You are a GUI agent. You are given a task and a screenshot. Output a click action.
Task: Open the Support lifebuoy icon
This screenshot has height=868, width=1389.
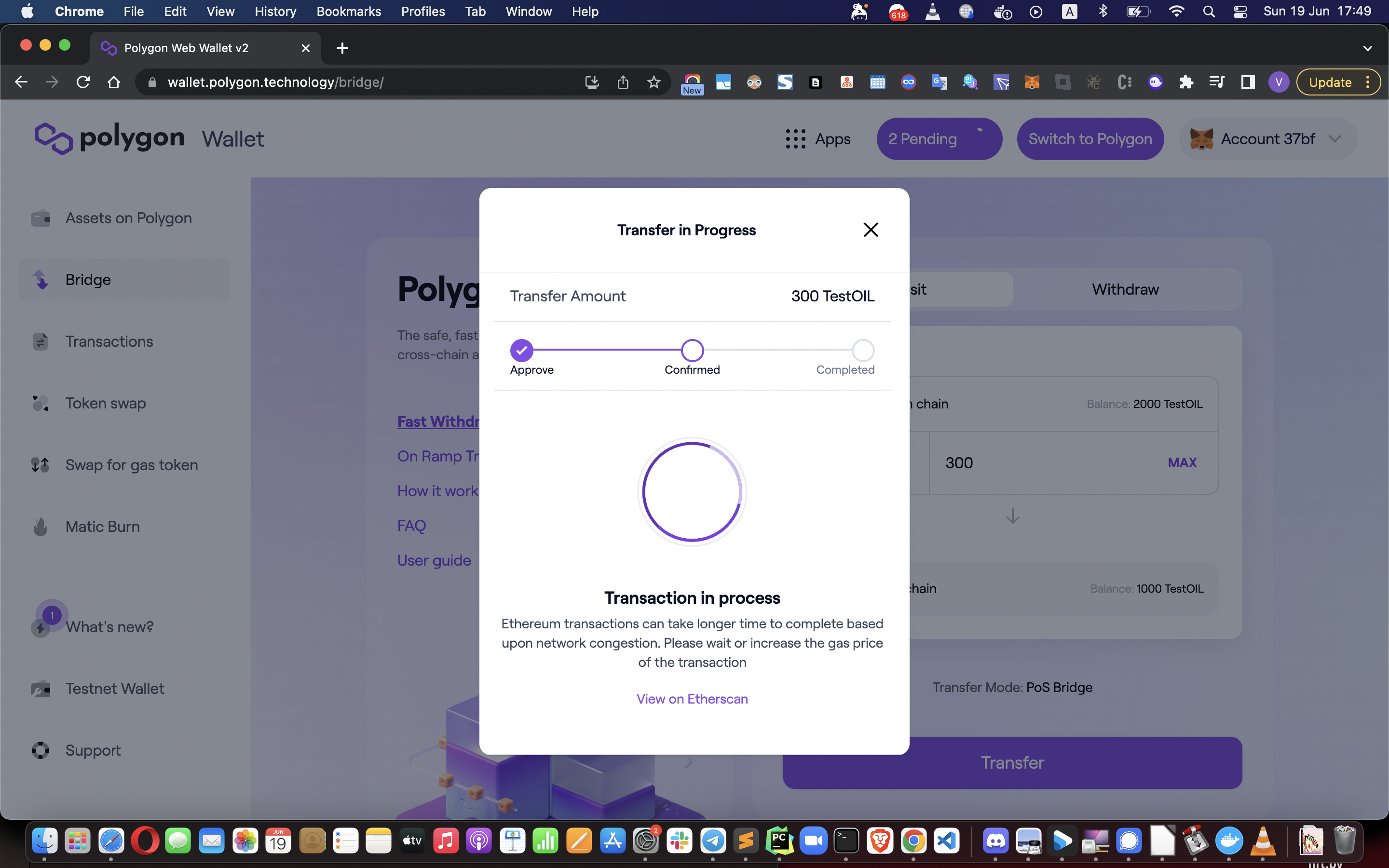pyautogui.click(x=41, y=750)
